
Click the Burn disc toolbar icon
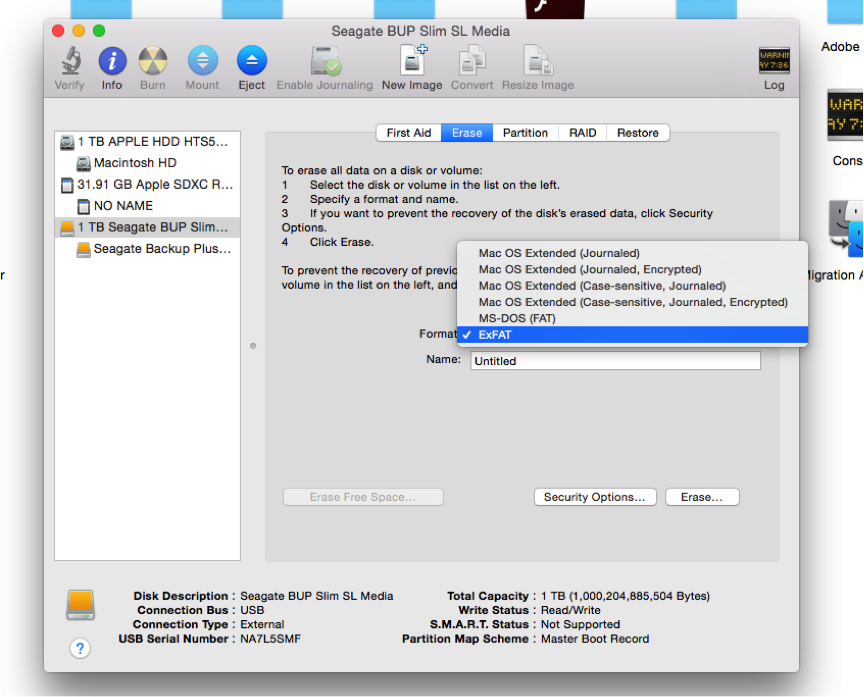click(153, 60)
